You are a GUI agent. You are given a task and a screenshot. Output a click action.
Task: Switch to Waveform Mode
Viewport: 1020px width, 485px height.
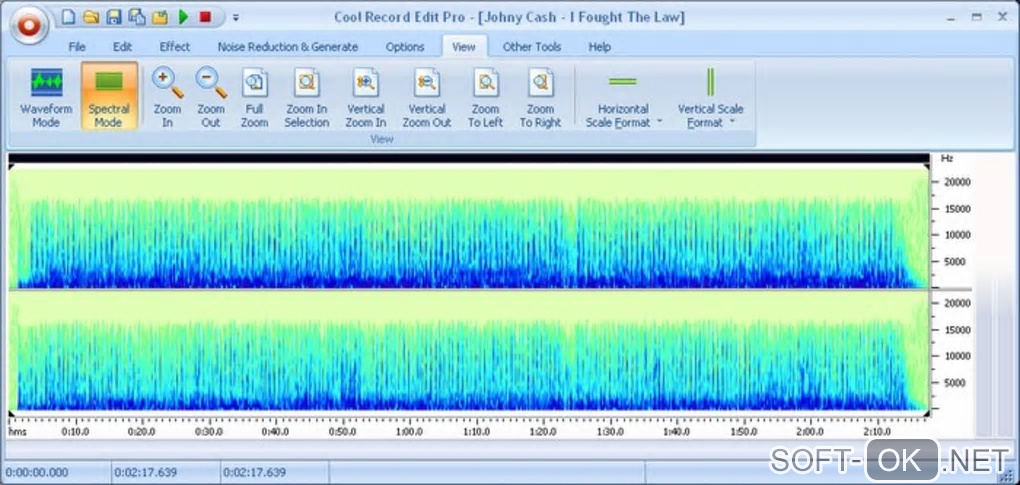click(x=46, y=96)
